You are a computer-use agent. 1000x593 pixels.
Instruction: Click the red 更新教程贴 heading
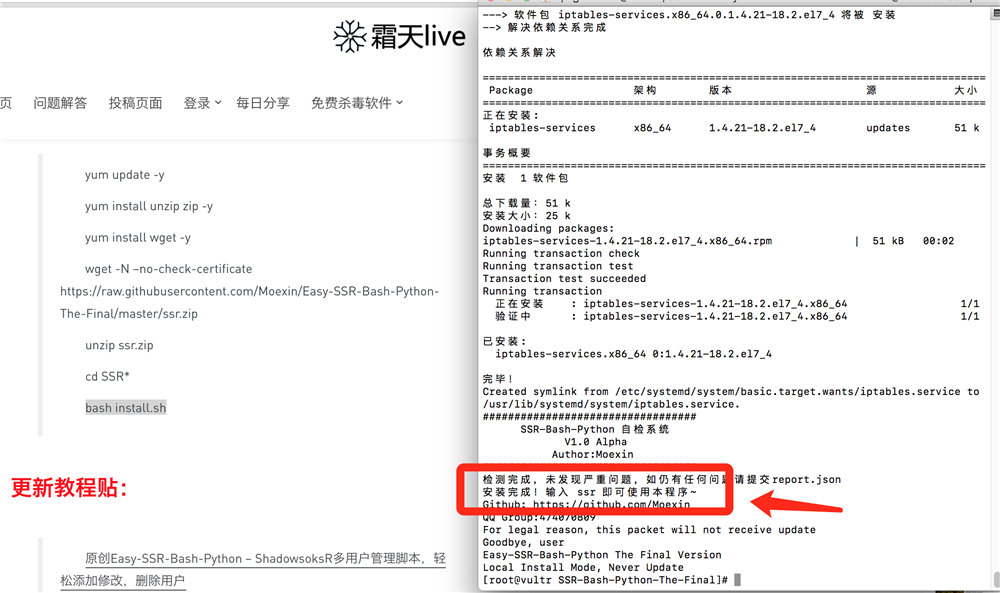(x=70, y=488)
